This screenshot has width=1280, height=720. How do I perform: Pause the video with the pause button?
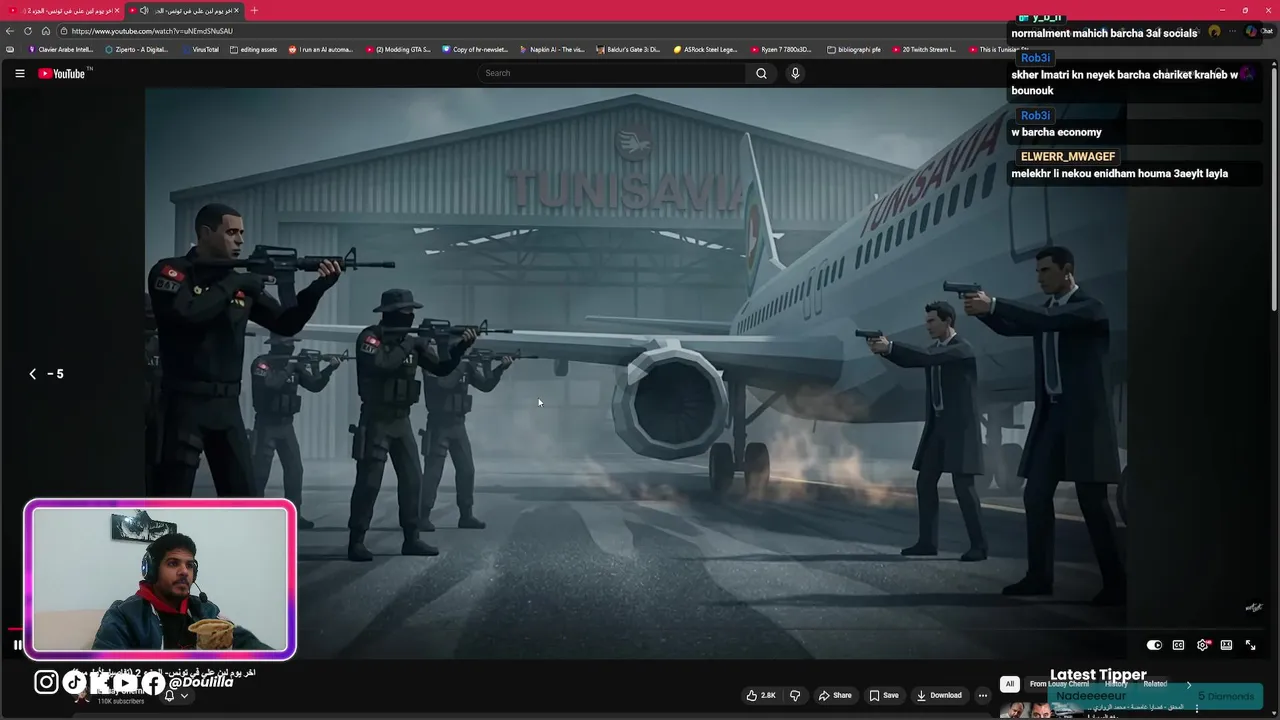point(17,645)
